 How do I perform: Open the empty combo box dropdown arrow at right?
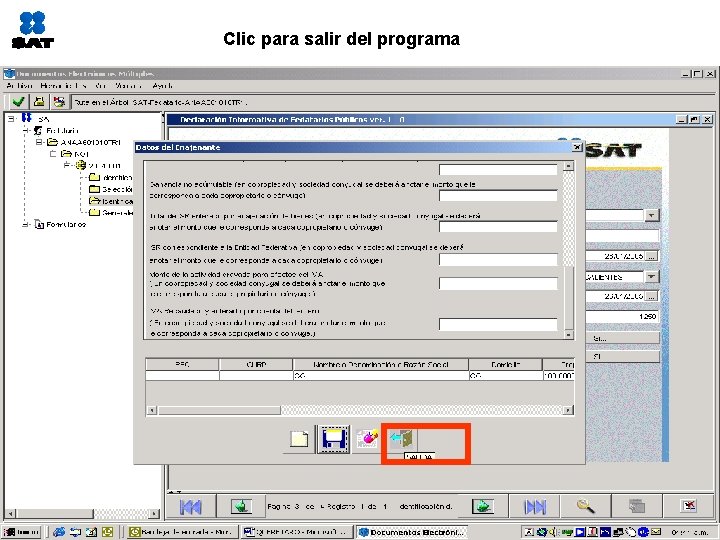(652, 215)
